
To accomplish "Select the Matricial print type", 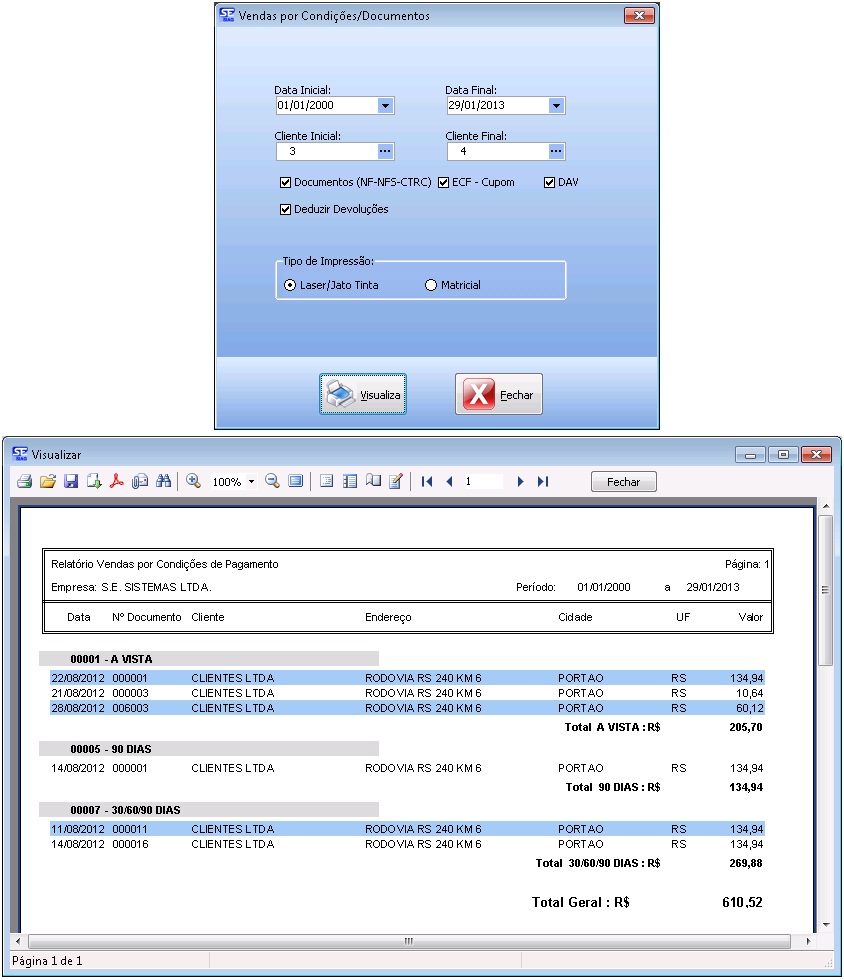I will point(432,285).
